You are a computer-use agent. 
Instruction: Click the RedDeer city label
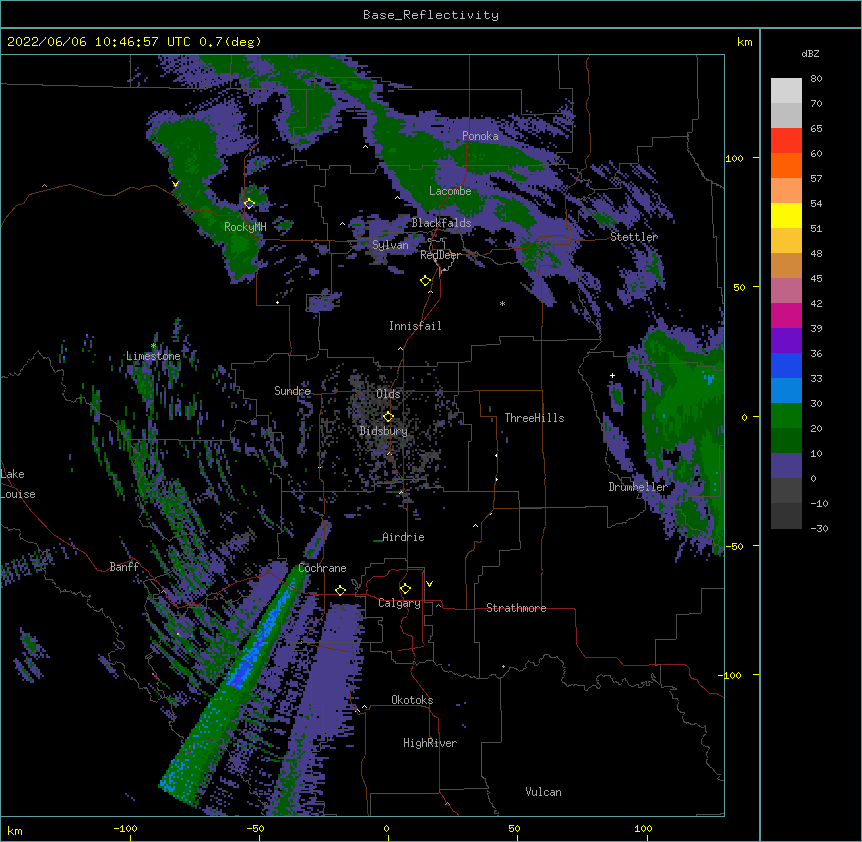(x=440, y=255)
